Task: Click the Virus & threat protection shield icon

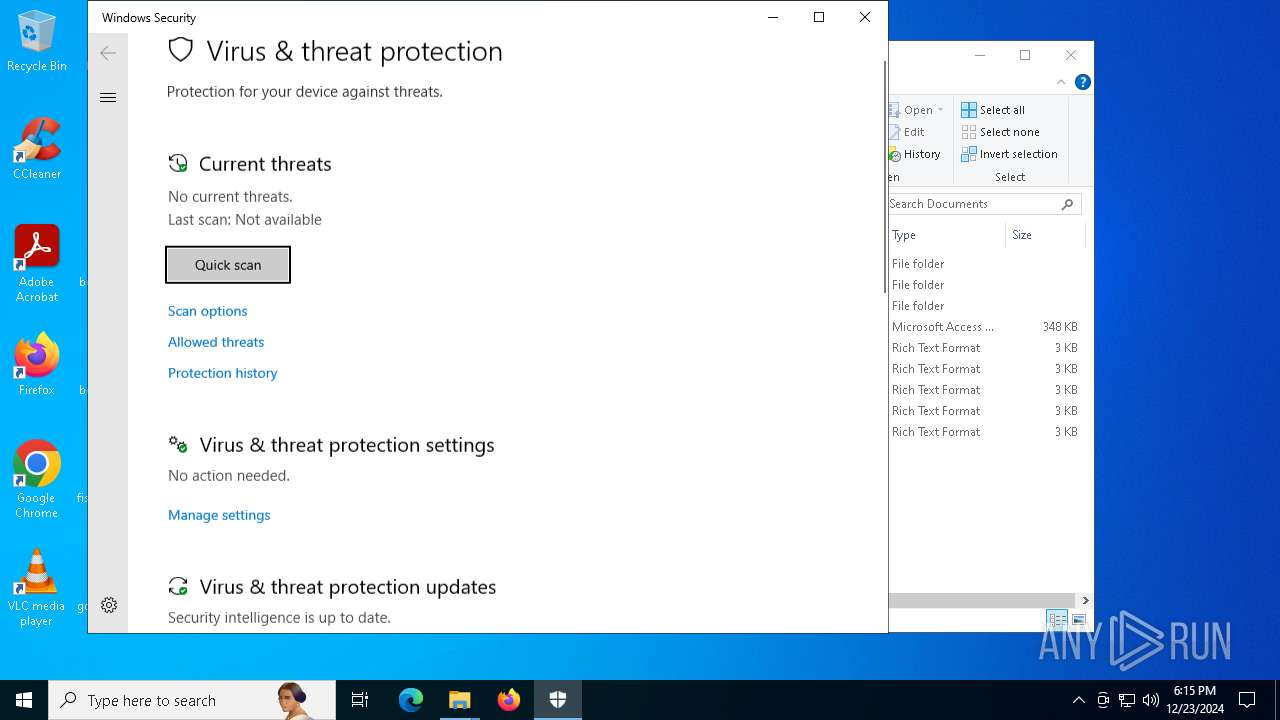Action: (x=180, y=50)
